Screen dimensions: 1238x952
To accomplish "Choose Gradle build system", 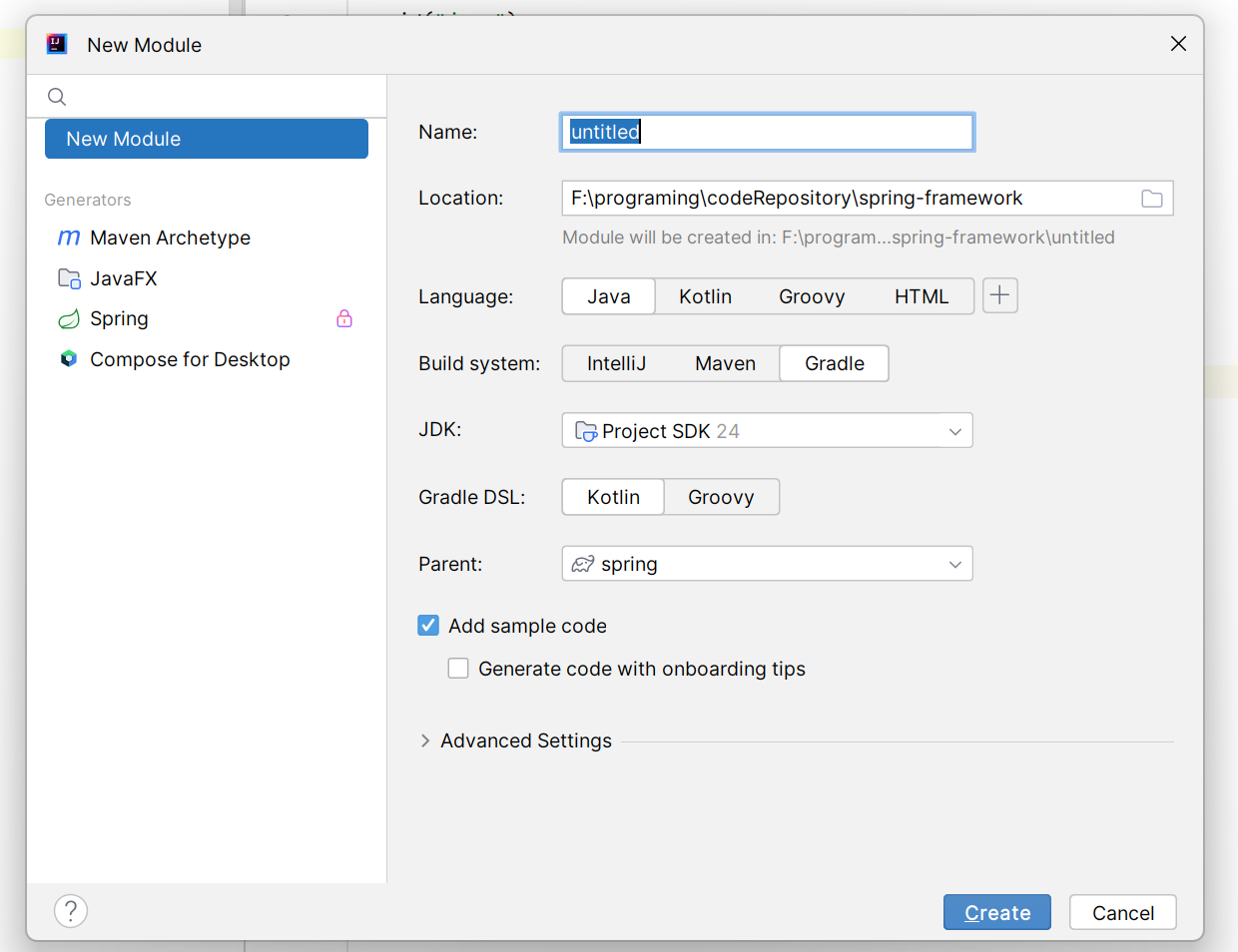I will pyautogui.click(x=835, y=363).
